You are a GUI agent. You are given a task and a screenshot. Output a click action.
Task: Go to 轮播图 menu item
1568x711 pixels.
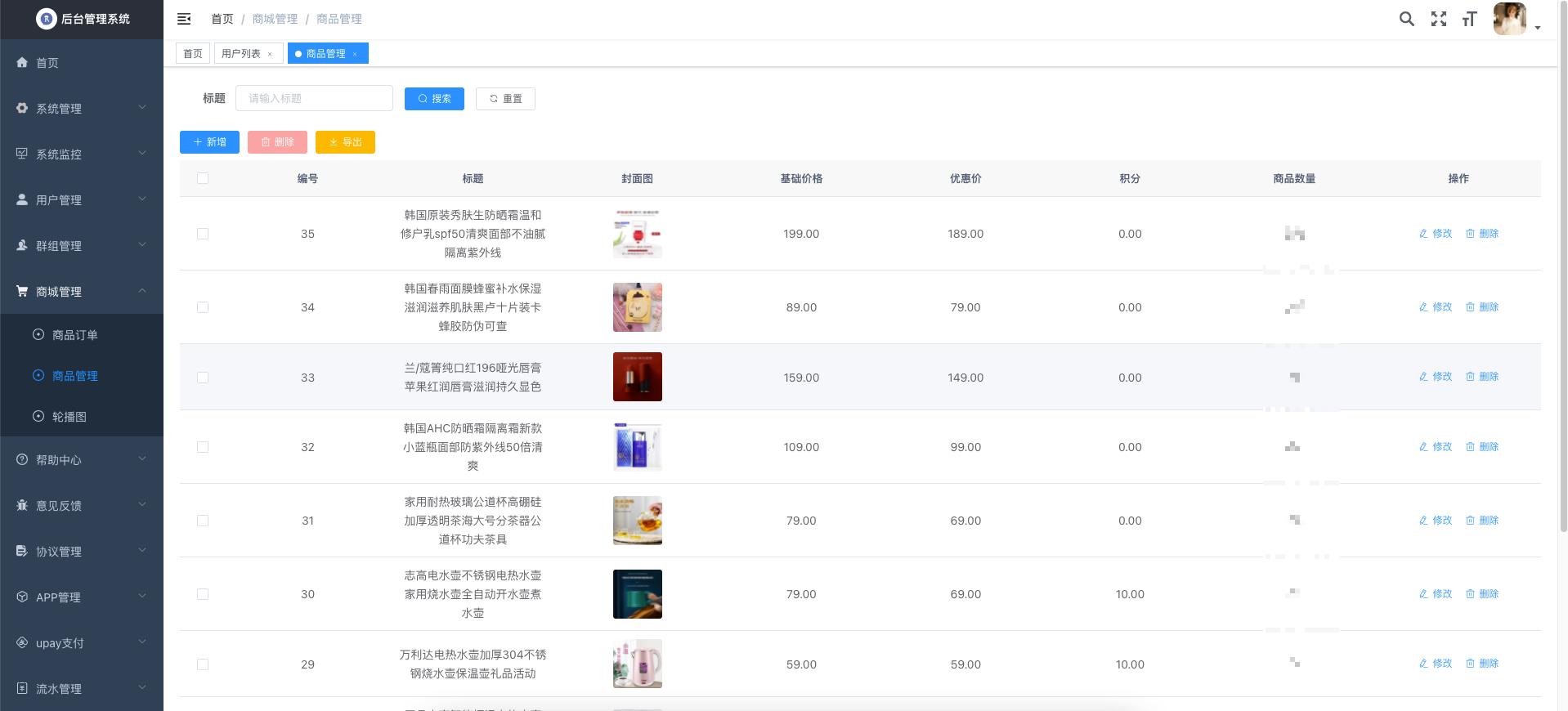click(69, 417)
